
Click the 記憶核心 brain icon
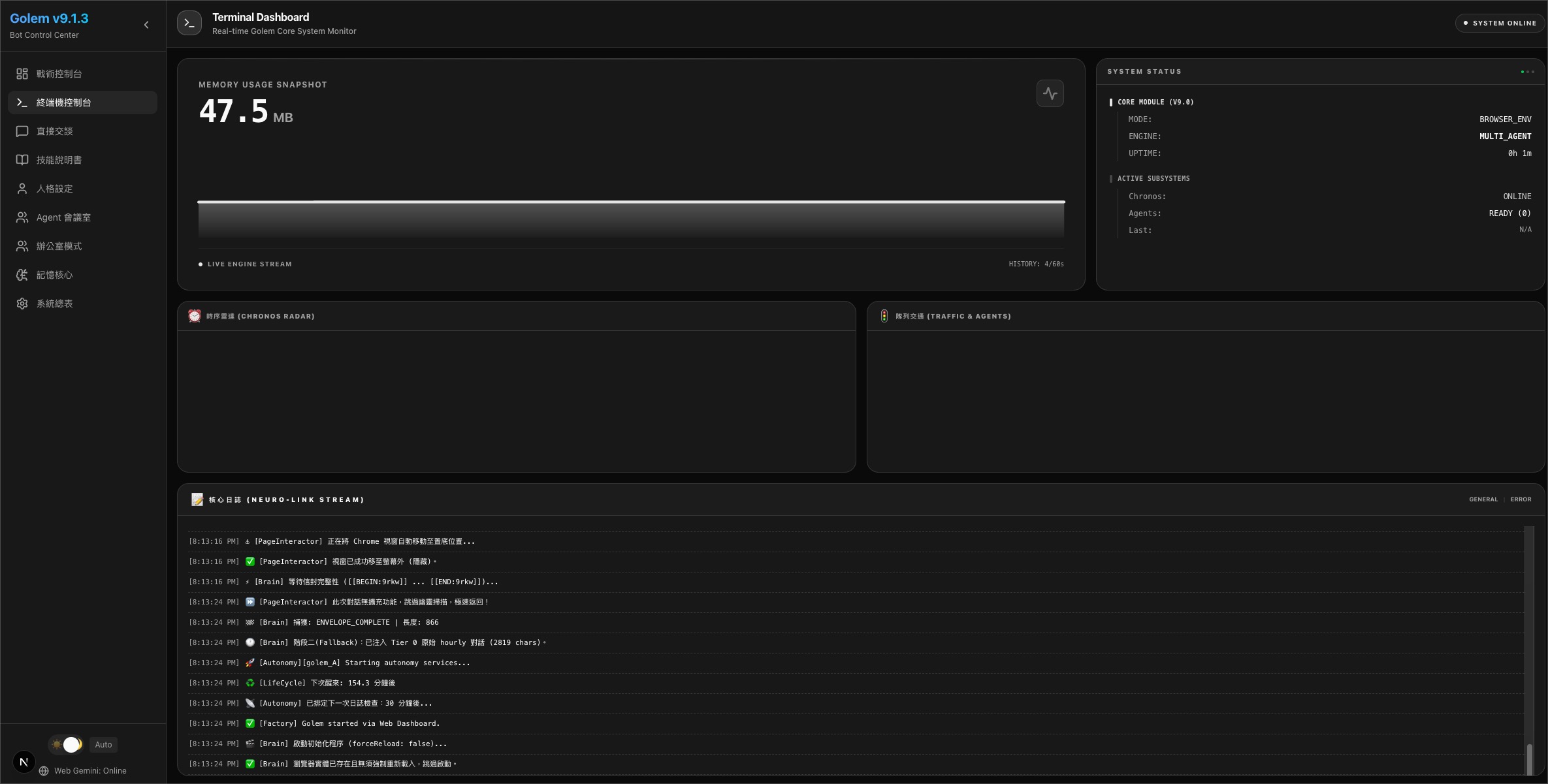click(22, 275)
